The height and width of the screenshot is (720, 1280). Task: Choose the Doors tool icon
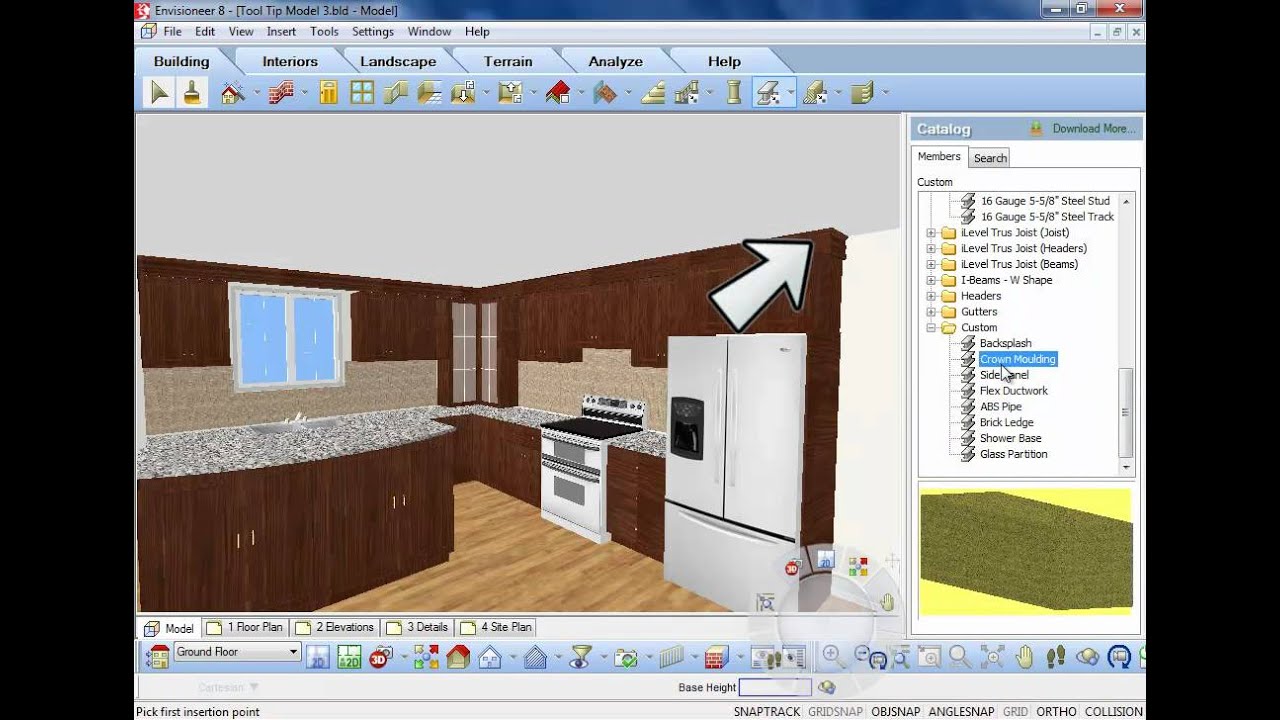tap(328, 93)
